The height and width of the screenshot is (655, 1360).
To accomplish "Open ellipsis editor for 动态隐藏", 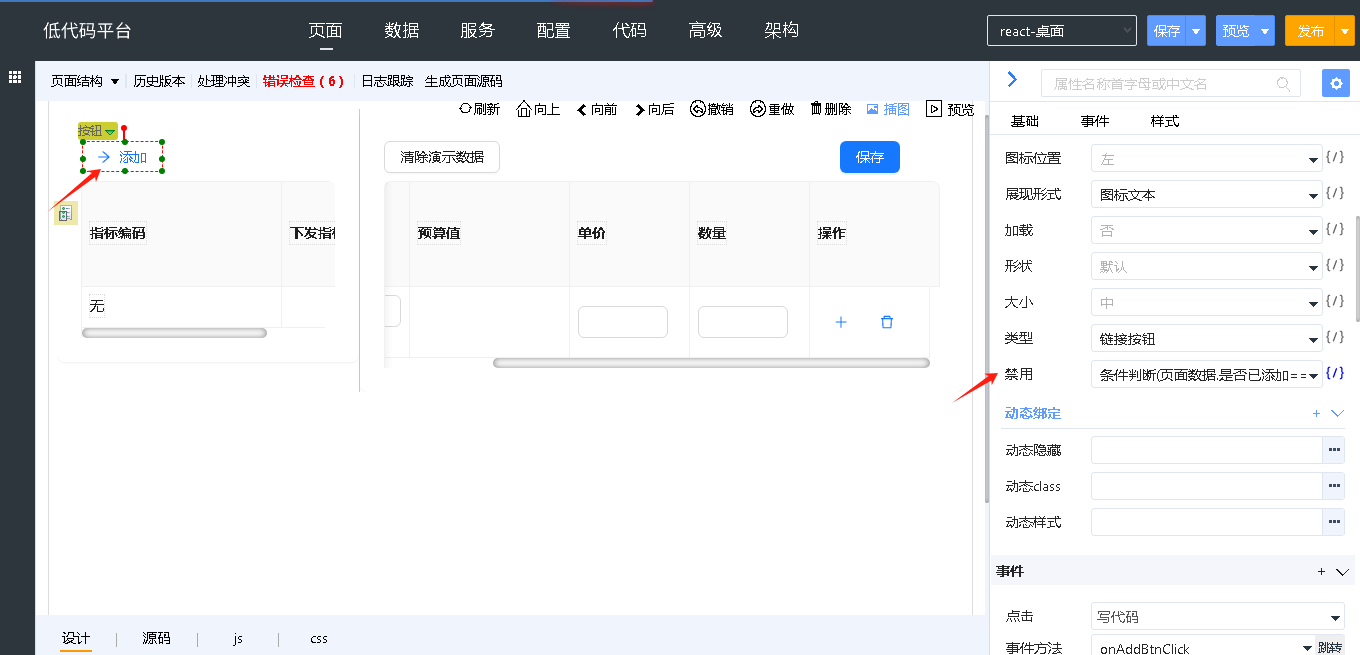I will (x=1334, y=450).
